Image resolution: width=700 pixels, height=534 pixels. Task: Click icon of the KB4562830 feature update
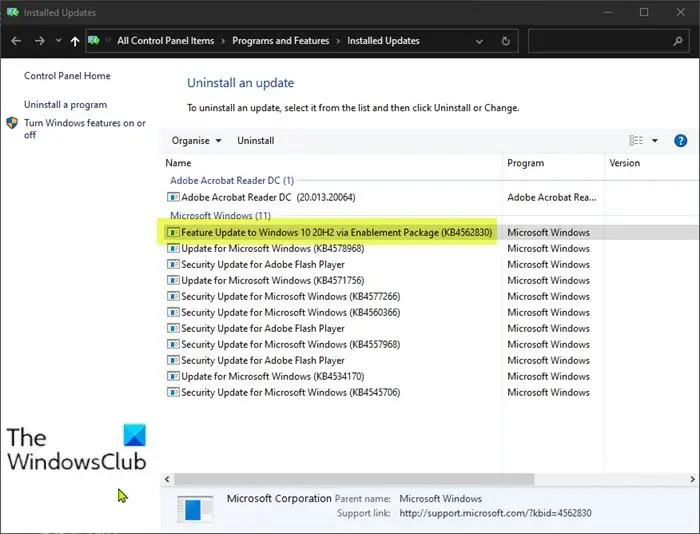173,232
